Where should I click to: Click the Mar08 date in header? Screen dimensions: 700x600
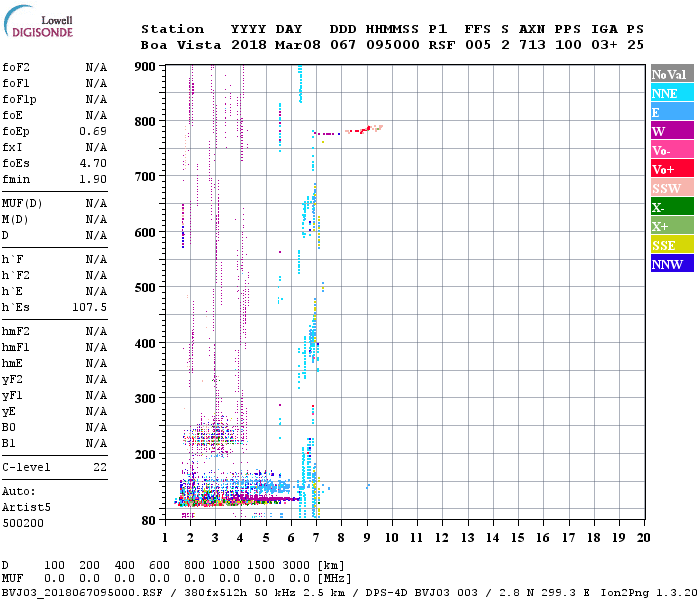pyautogui.click(x=298, y=45)
